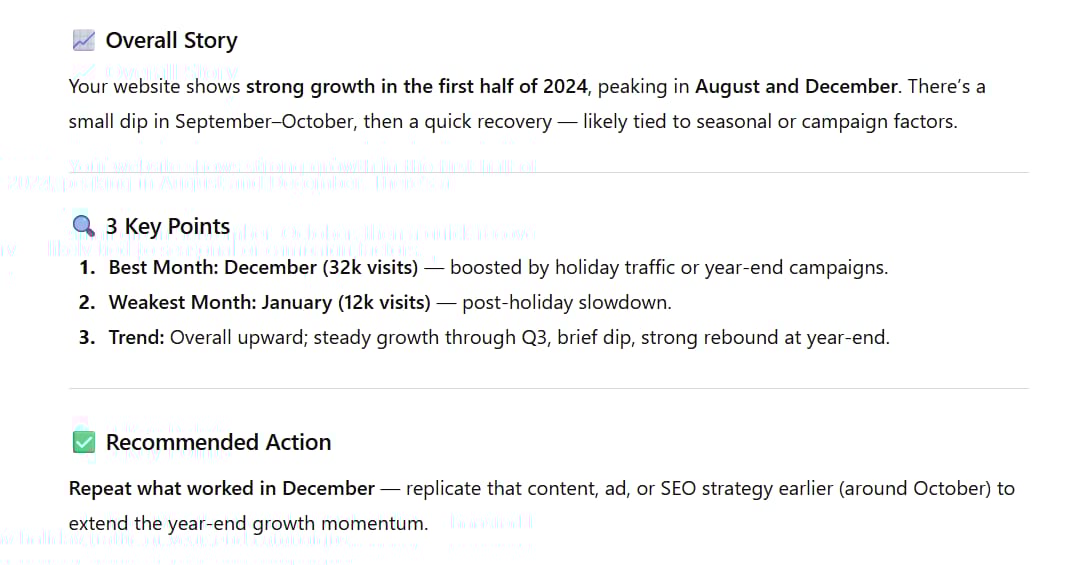Click the divider line above Recommended Action
The height and width of the screenshot is (565, 1066).
coord(549,388)
